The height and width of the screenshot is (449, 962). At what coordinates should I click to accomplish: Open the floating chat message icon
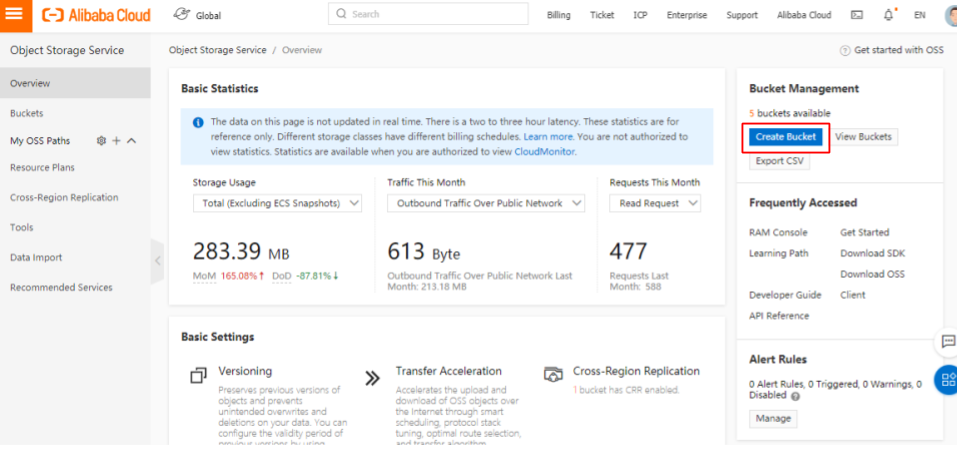coord(949,342)
